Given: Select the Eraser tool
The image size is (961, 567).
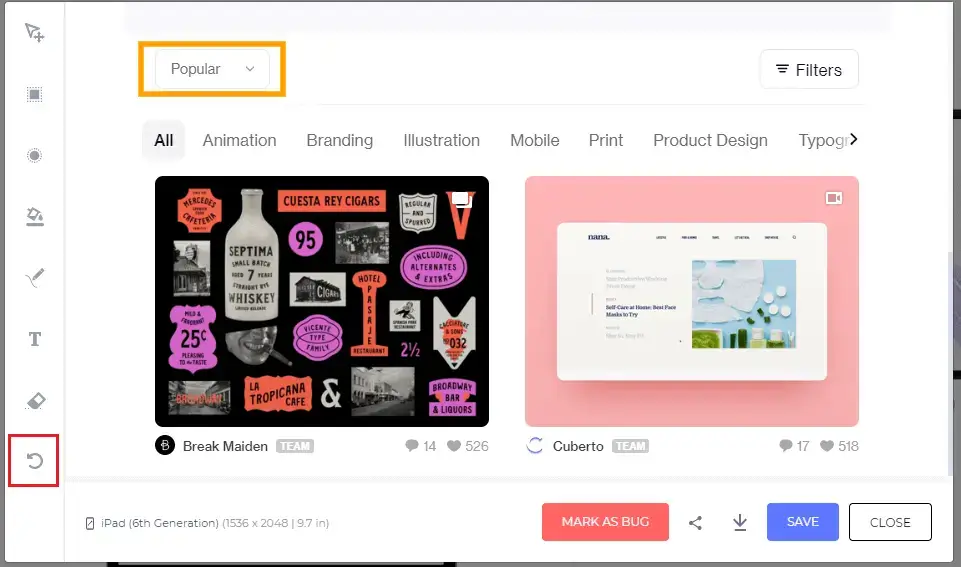Looking at the screenshot, I should point(35,401).
